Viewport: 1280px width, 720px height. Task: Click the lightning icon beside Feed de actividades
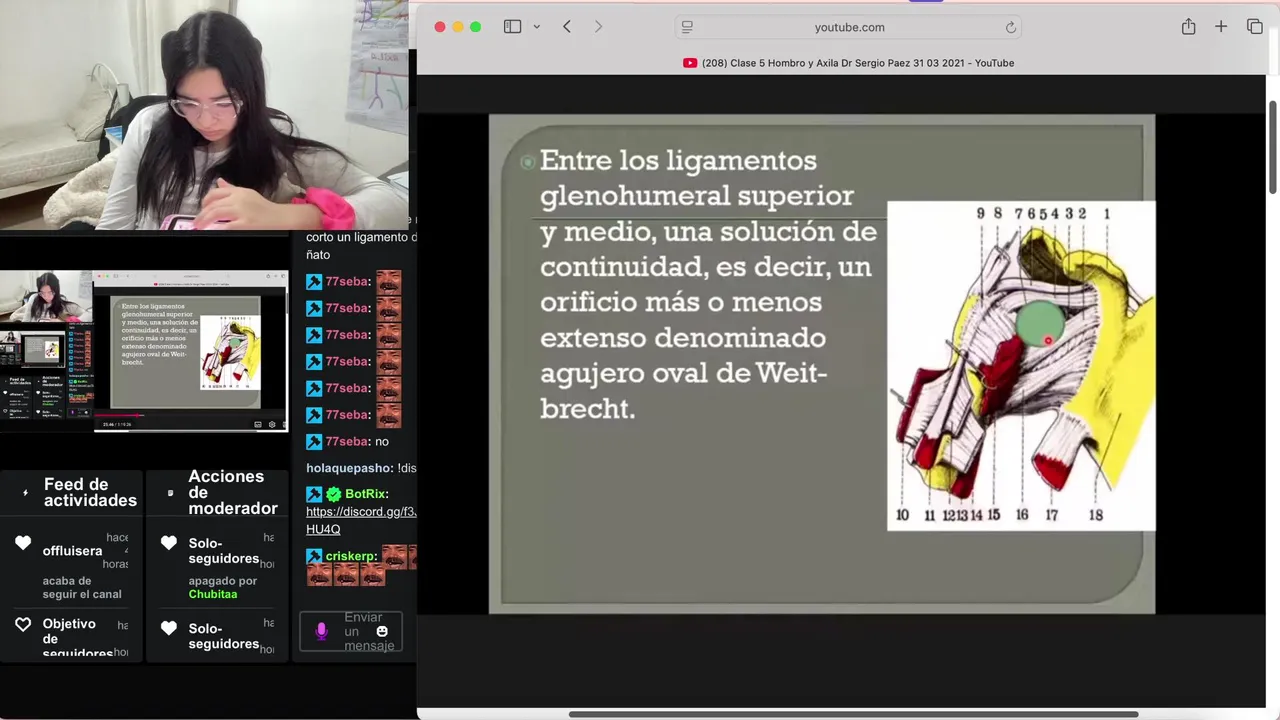coord(25,492)
